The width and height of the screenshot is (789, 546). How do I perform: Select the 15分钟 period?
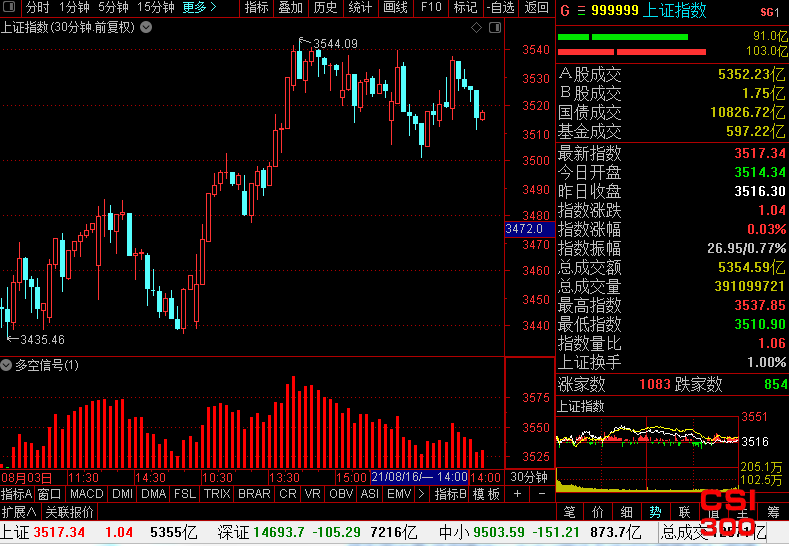[156, 7]
